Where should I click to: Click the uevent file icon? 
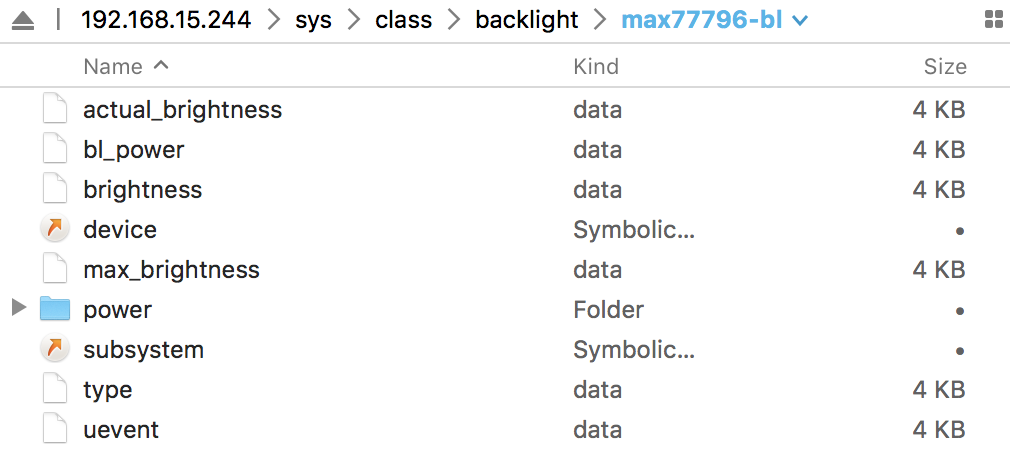point(55,430)
